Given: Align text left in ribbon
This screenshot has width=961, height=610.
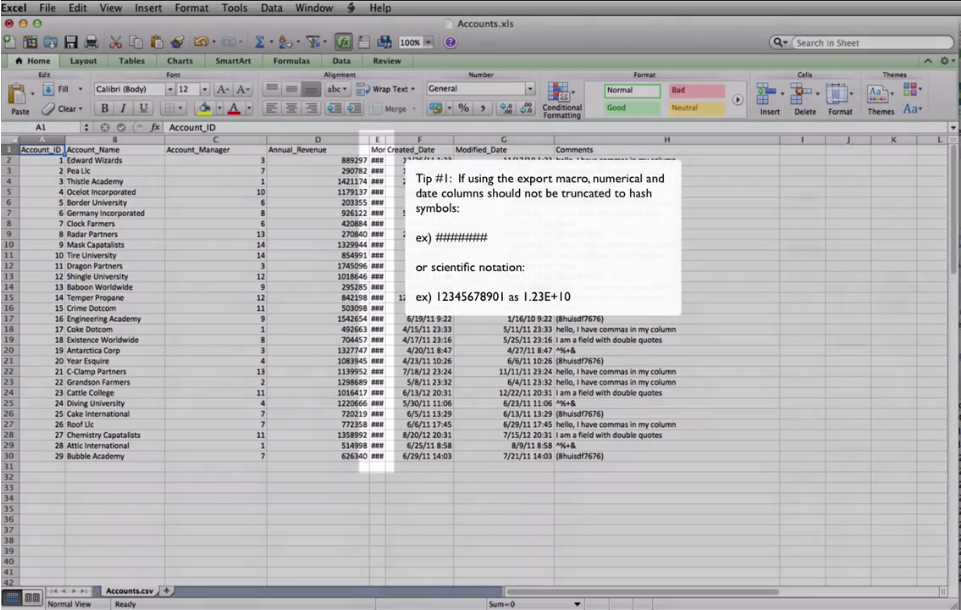Looking at the screenshot, I should point(272,109).
